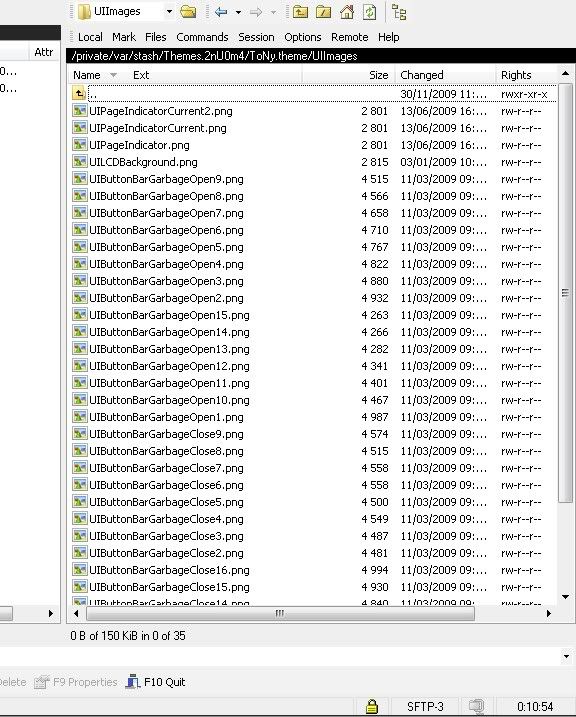Open the Commands menu
The height and width of the screenshot is (717, 576).
tap(202, 37)
